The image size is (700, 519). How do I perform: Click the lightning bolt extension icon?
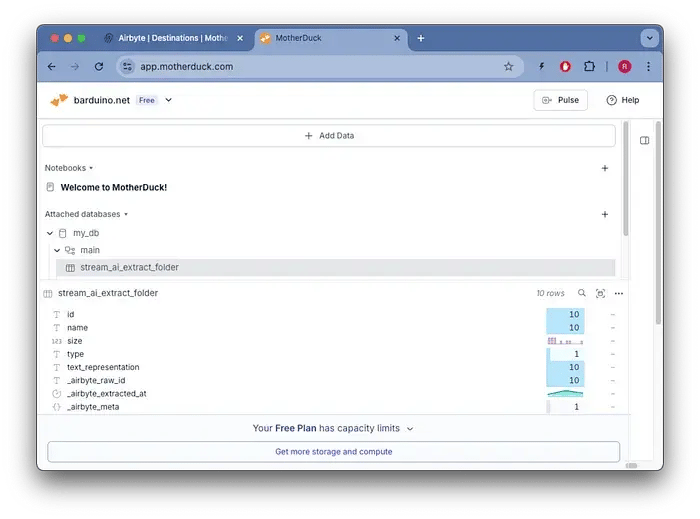[x=542, y=66]
